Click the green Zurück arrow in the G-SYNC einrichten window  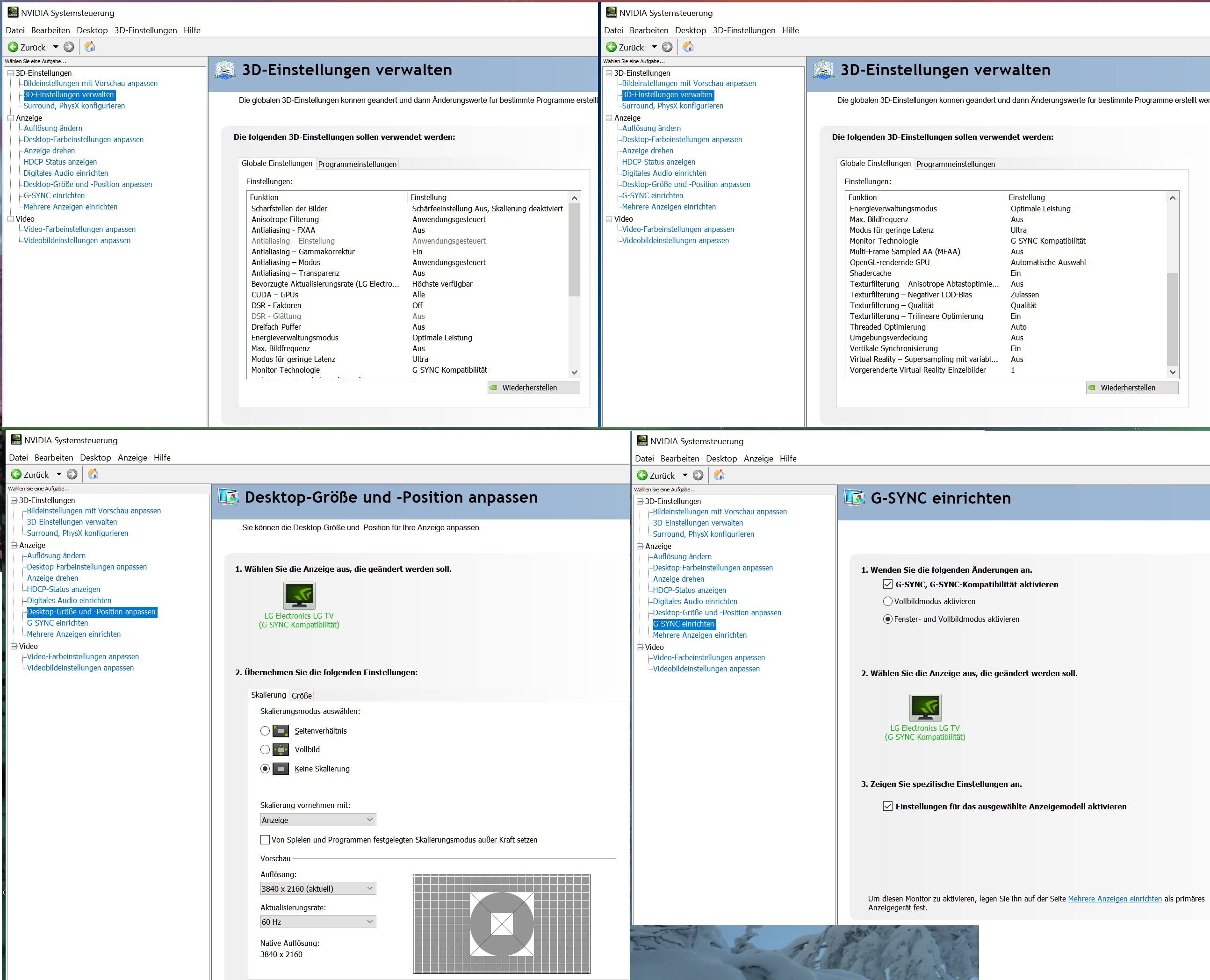642,476
